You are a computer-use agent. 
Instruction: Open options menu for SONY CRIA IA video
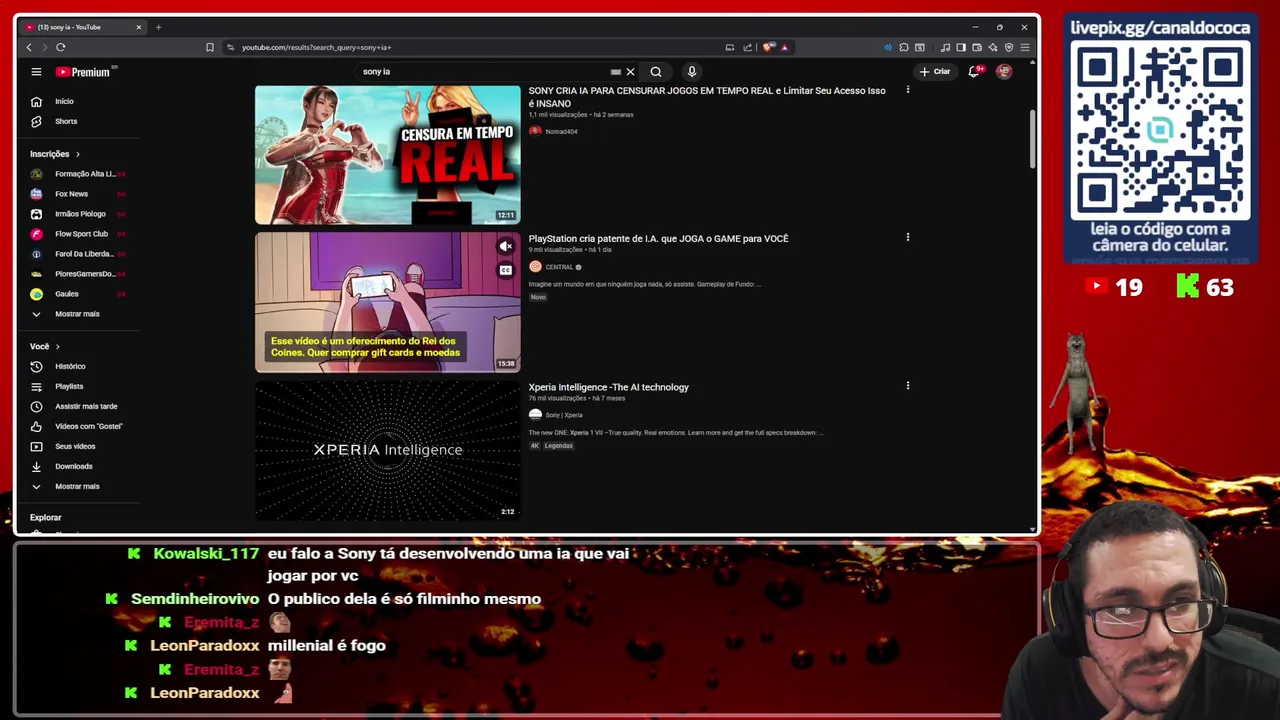pos(908,90)
